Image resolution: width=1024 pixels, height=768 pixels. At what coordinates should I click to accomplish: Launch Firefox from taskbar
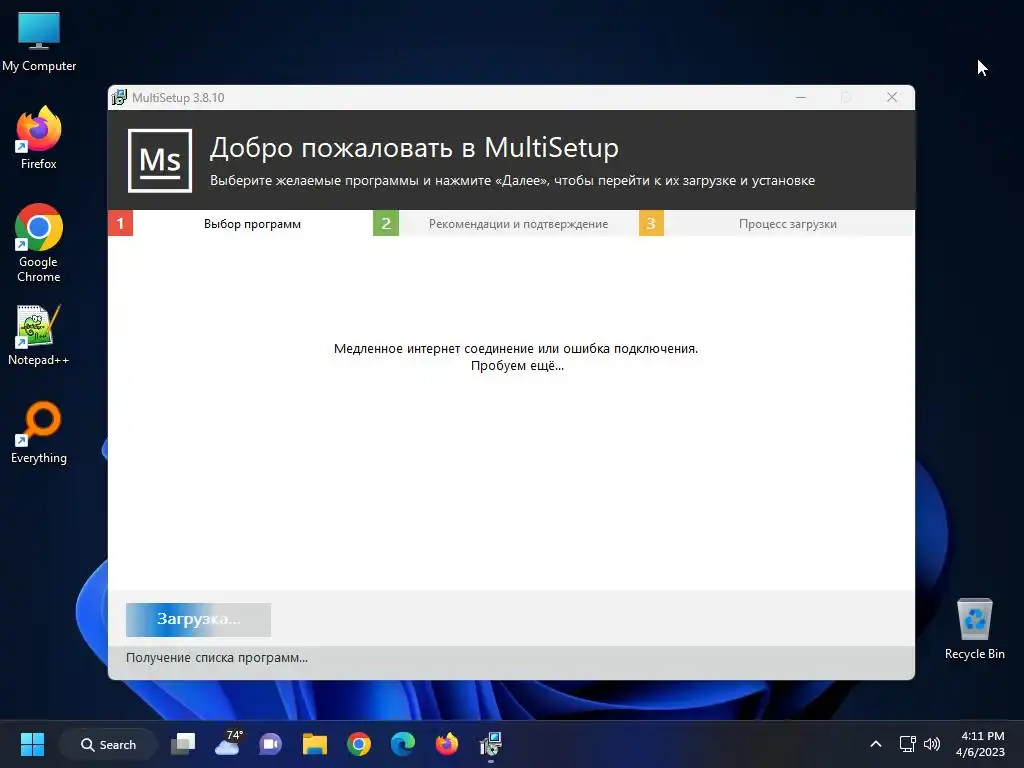pyautogui.click(x=447, y=744)
